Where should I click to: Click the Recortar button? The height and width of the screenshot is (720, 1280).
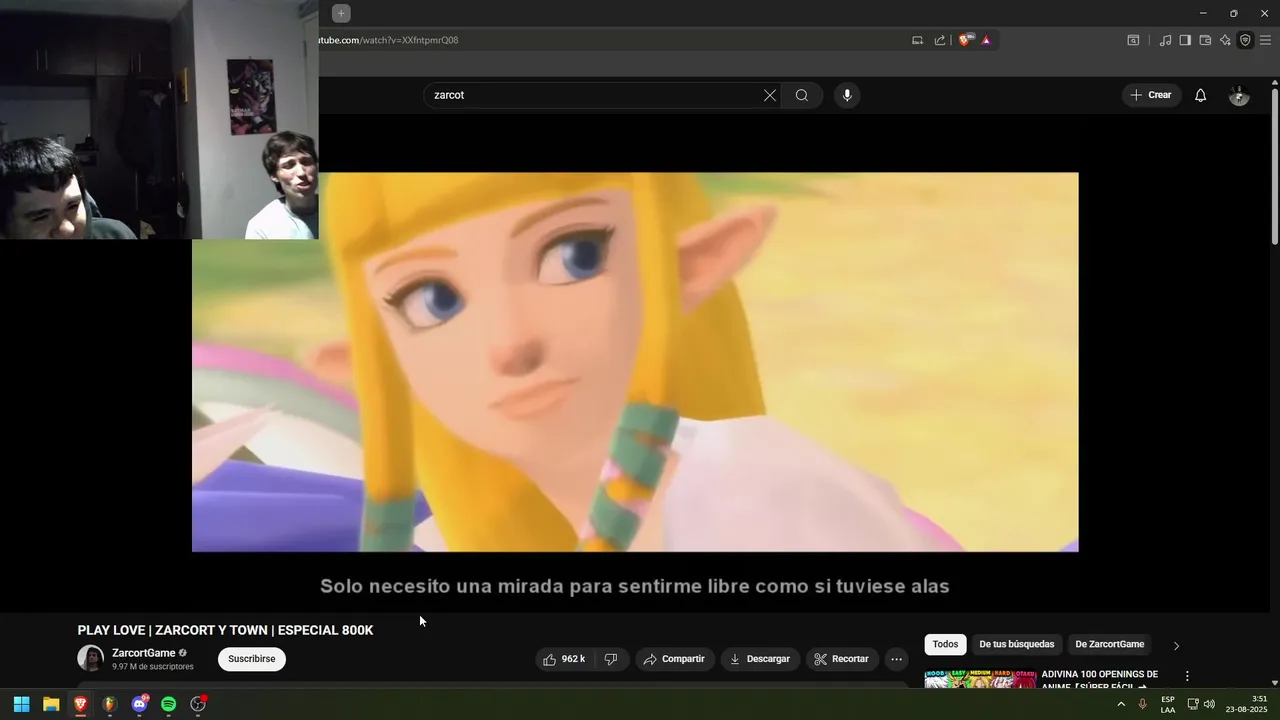click(x=842, y=659)
